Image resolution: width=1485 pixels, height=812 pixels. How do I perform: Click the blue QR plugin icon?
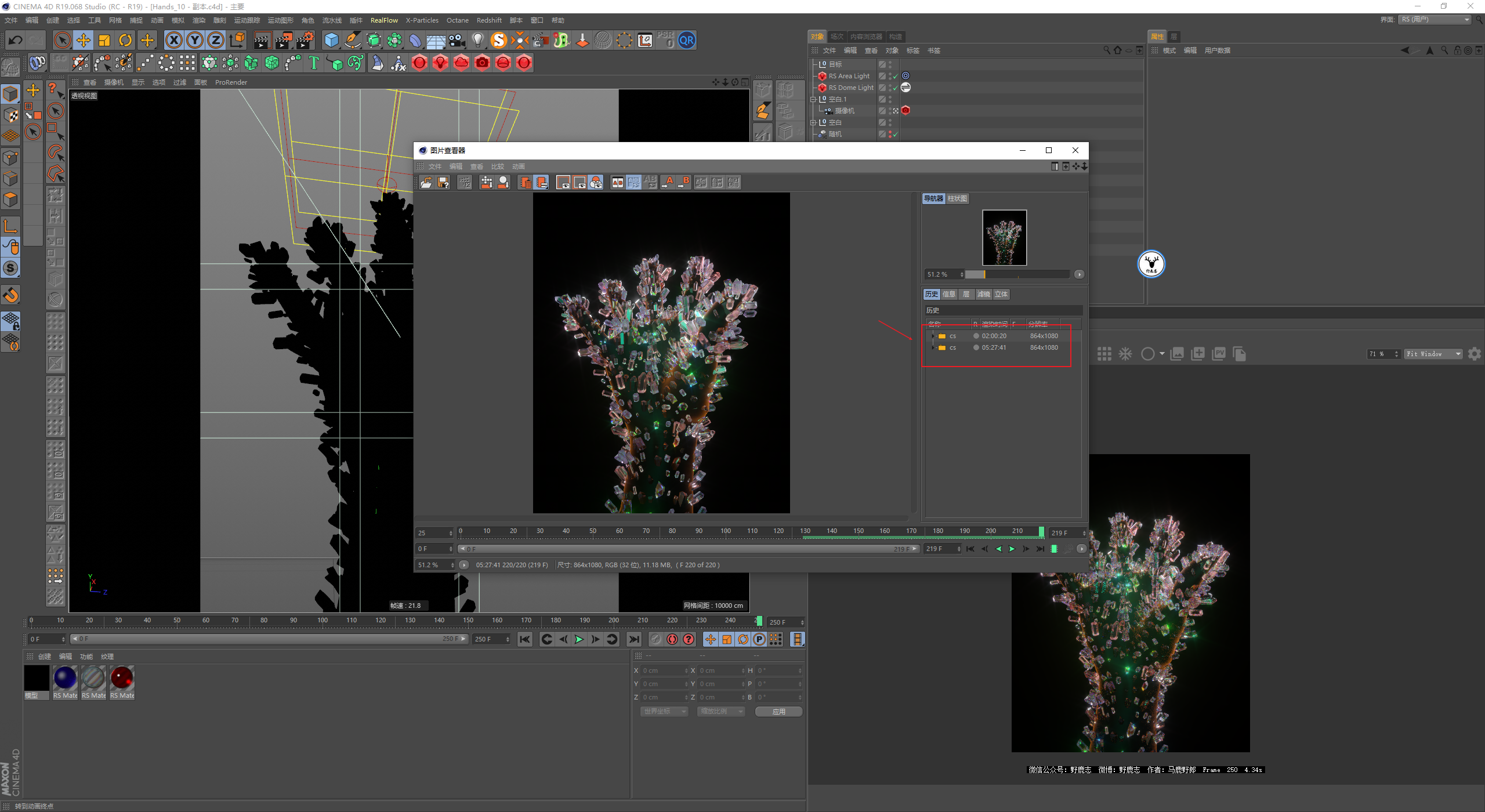tap(686, 40)
